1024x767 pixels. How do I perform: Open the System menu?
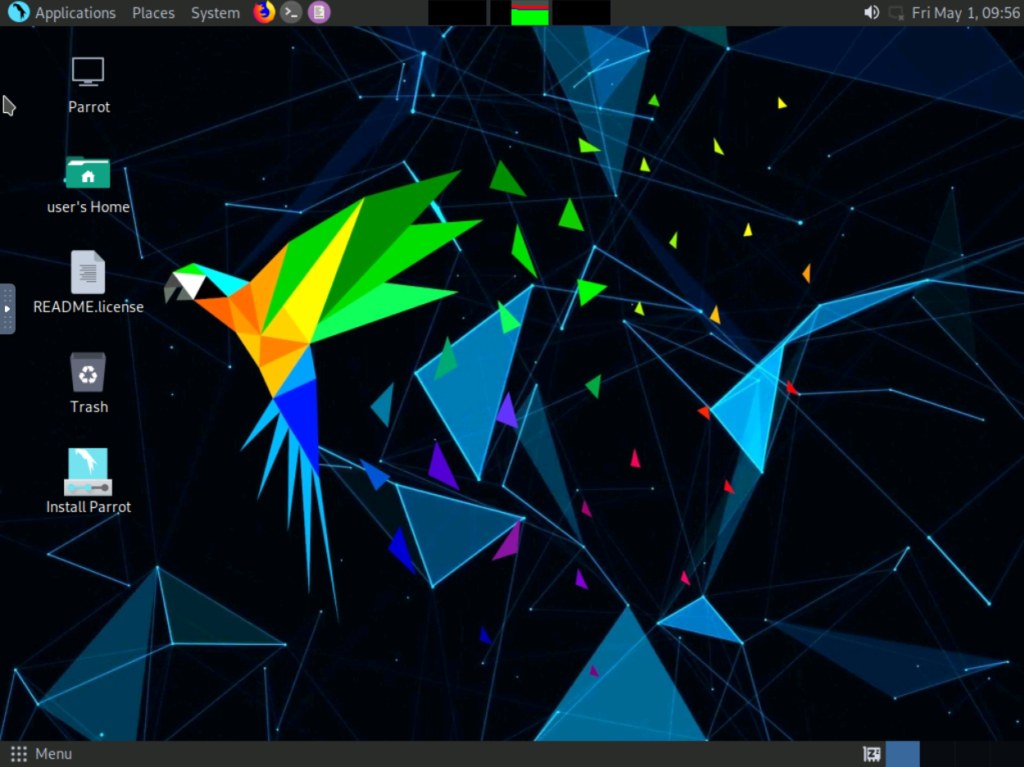click(215, 13)
